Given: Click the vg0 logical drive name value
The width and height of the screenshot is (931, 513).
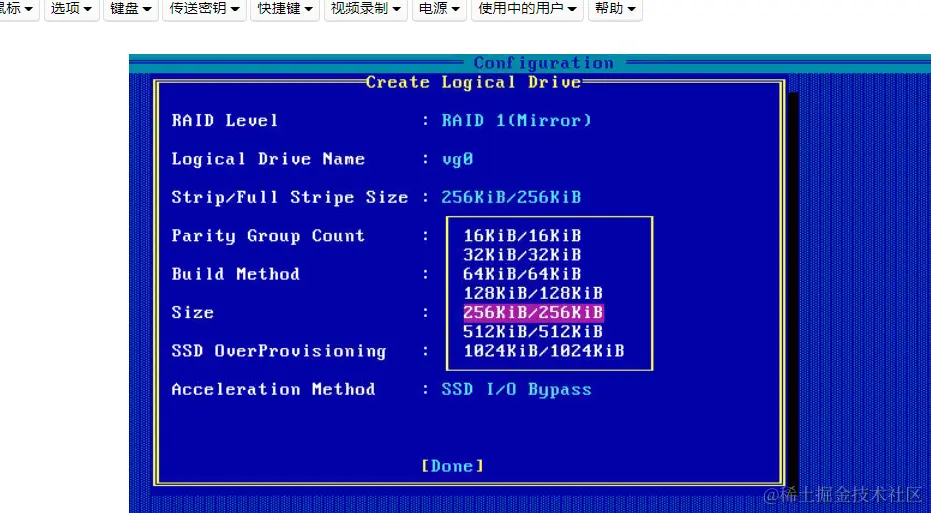Looking at the screenshot, I should point(457,159).
